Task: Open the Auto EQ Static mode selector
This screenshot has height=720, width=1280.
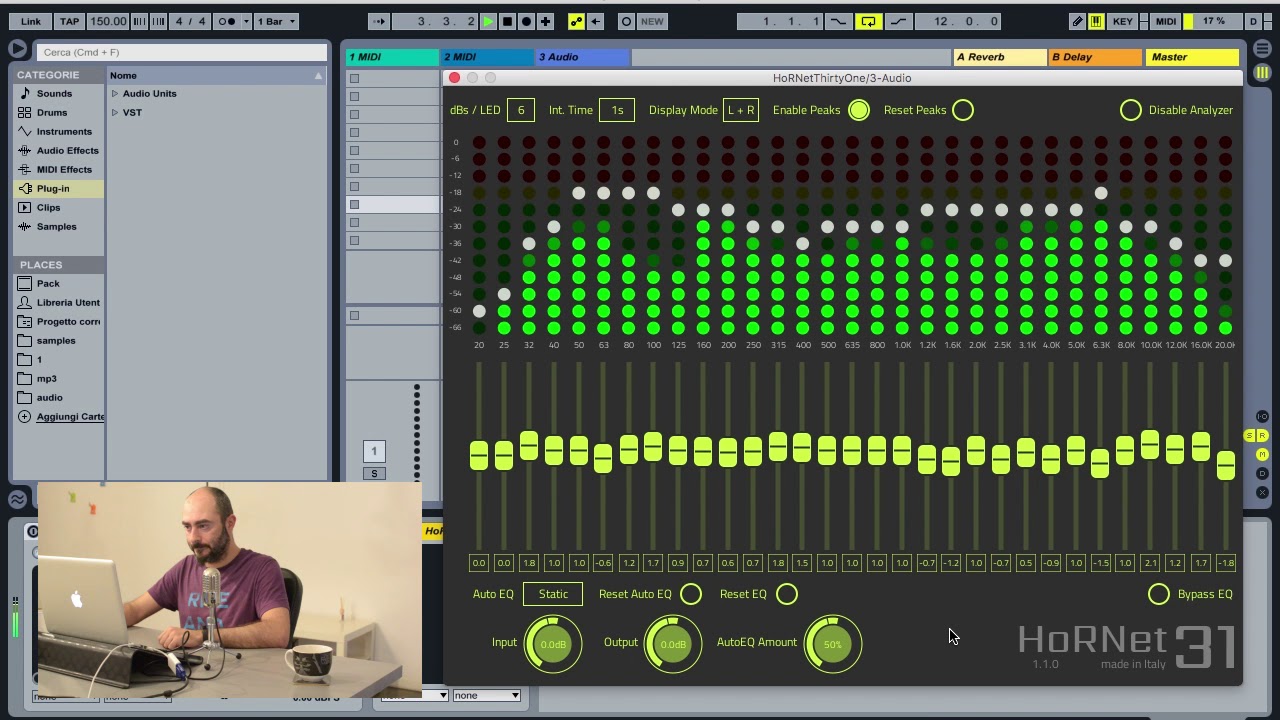Action: click(x=553, y=594)
